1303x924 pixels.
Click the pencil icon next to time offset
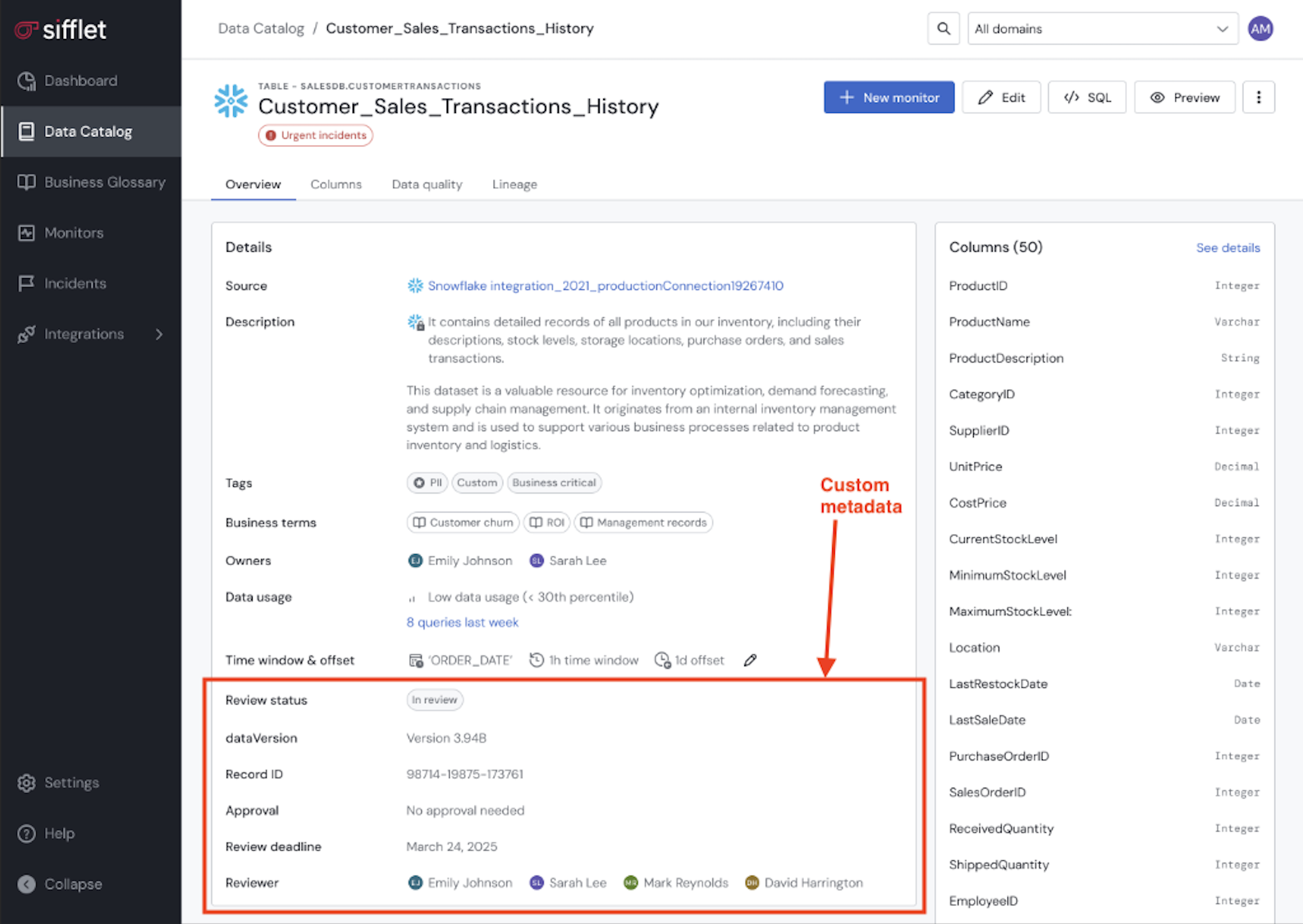pyautogui.click(x=750, y=660)
